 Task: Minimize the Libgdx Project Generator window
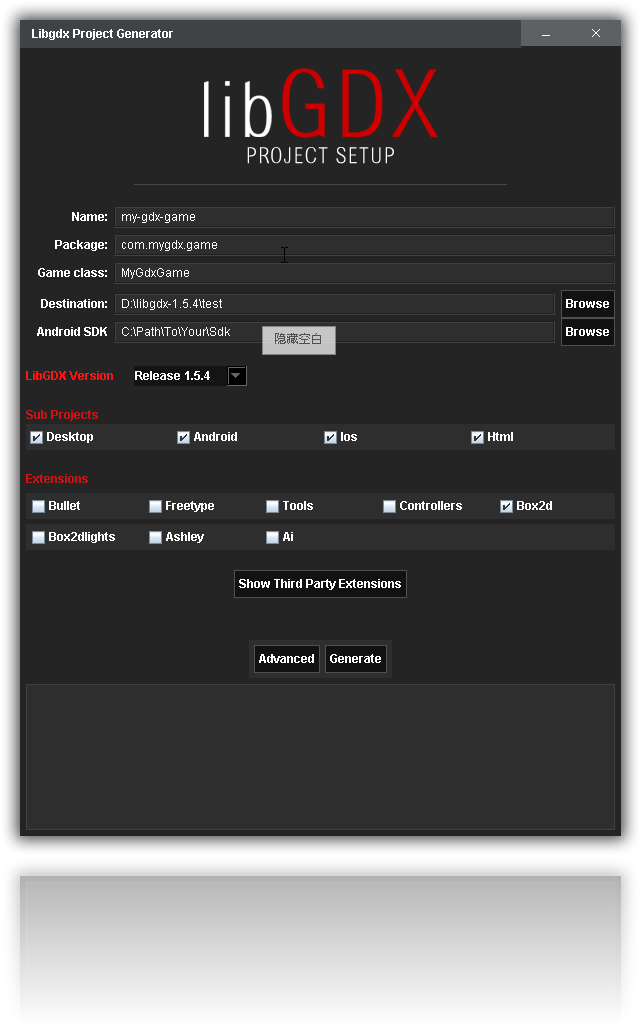coord(546,33)
